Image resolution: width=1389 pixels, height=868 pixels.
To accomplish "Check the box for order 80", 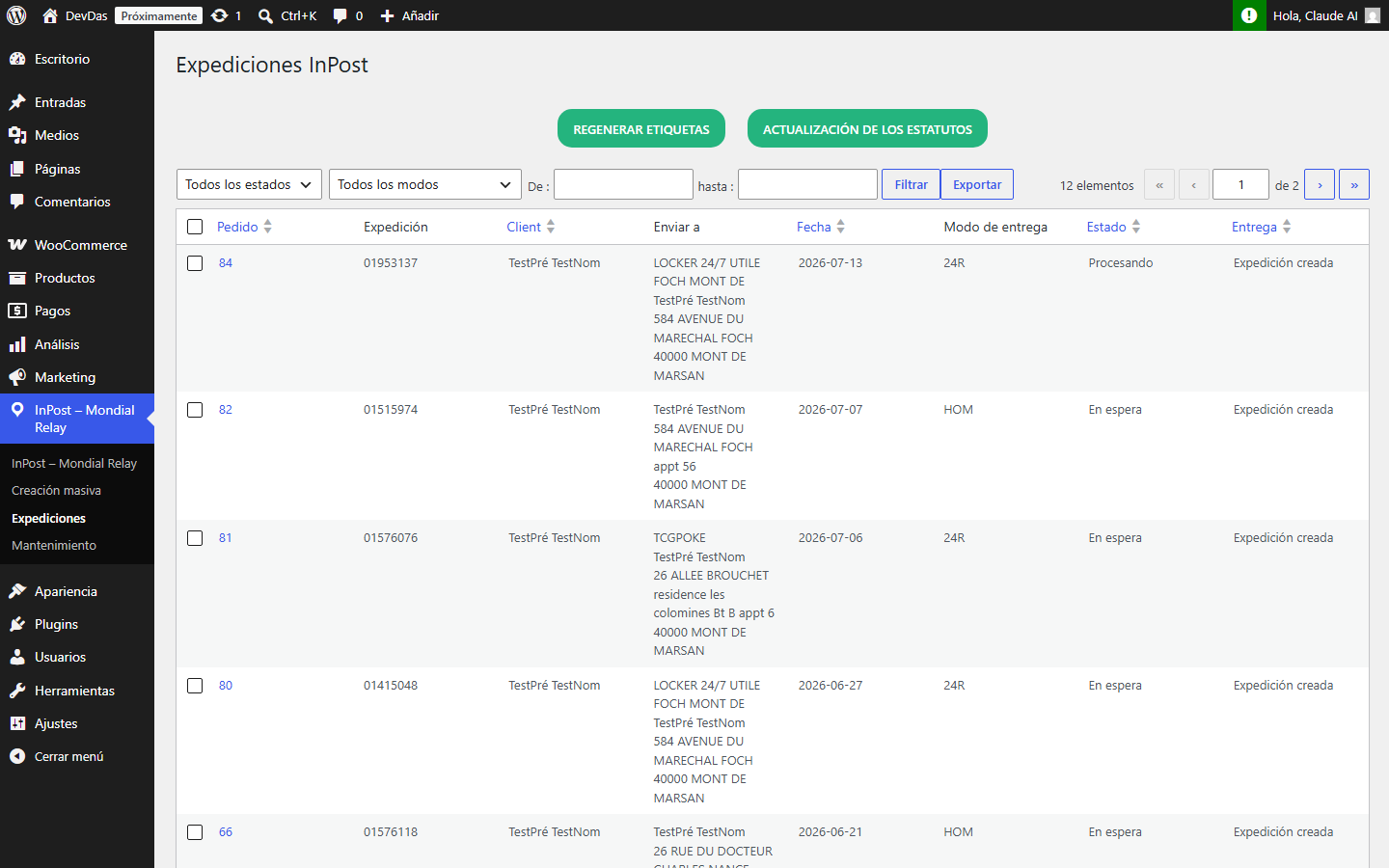I will pyautogui.click(x=195, y=686).
